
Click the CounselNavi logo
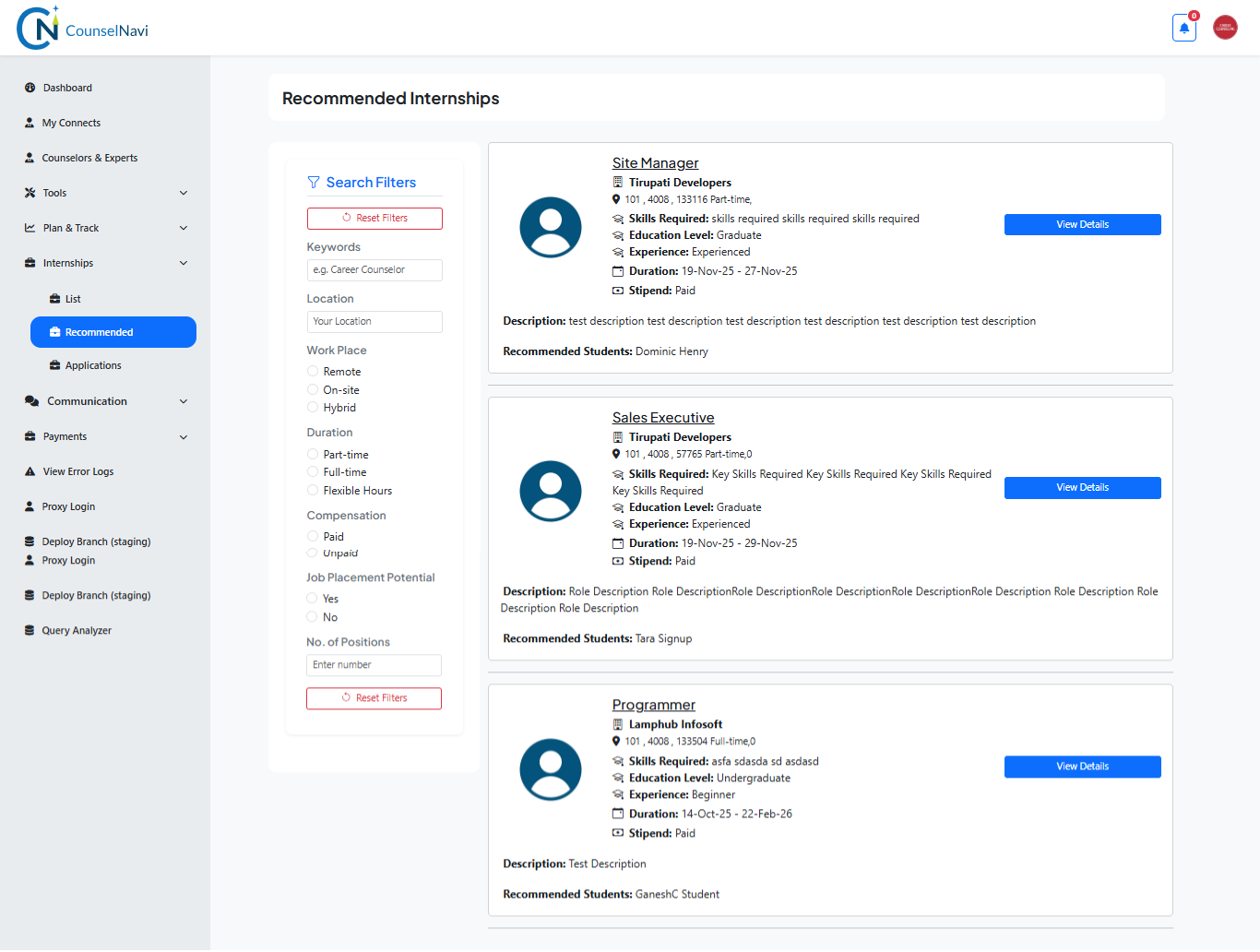point(83,29)
